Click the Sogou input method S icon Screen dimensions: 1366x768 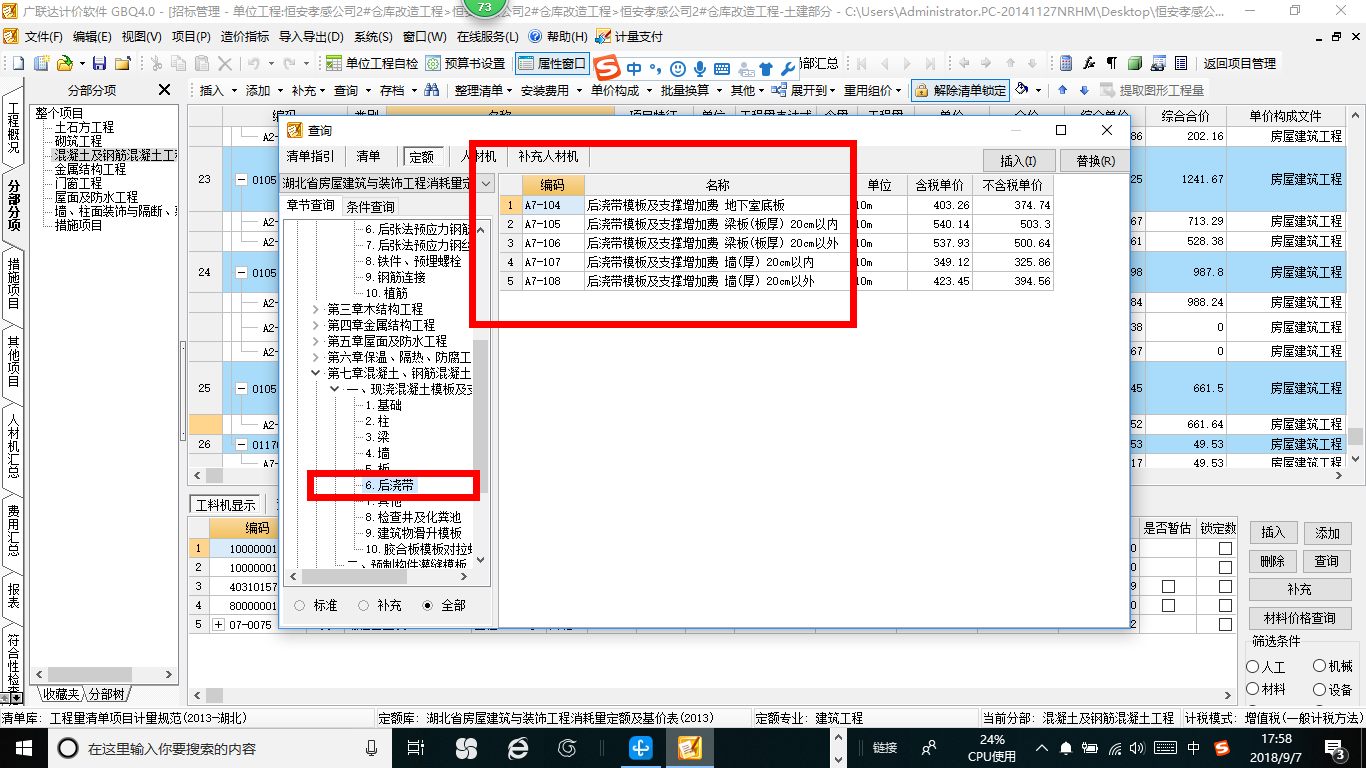(608, 68)
